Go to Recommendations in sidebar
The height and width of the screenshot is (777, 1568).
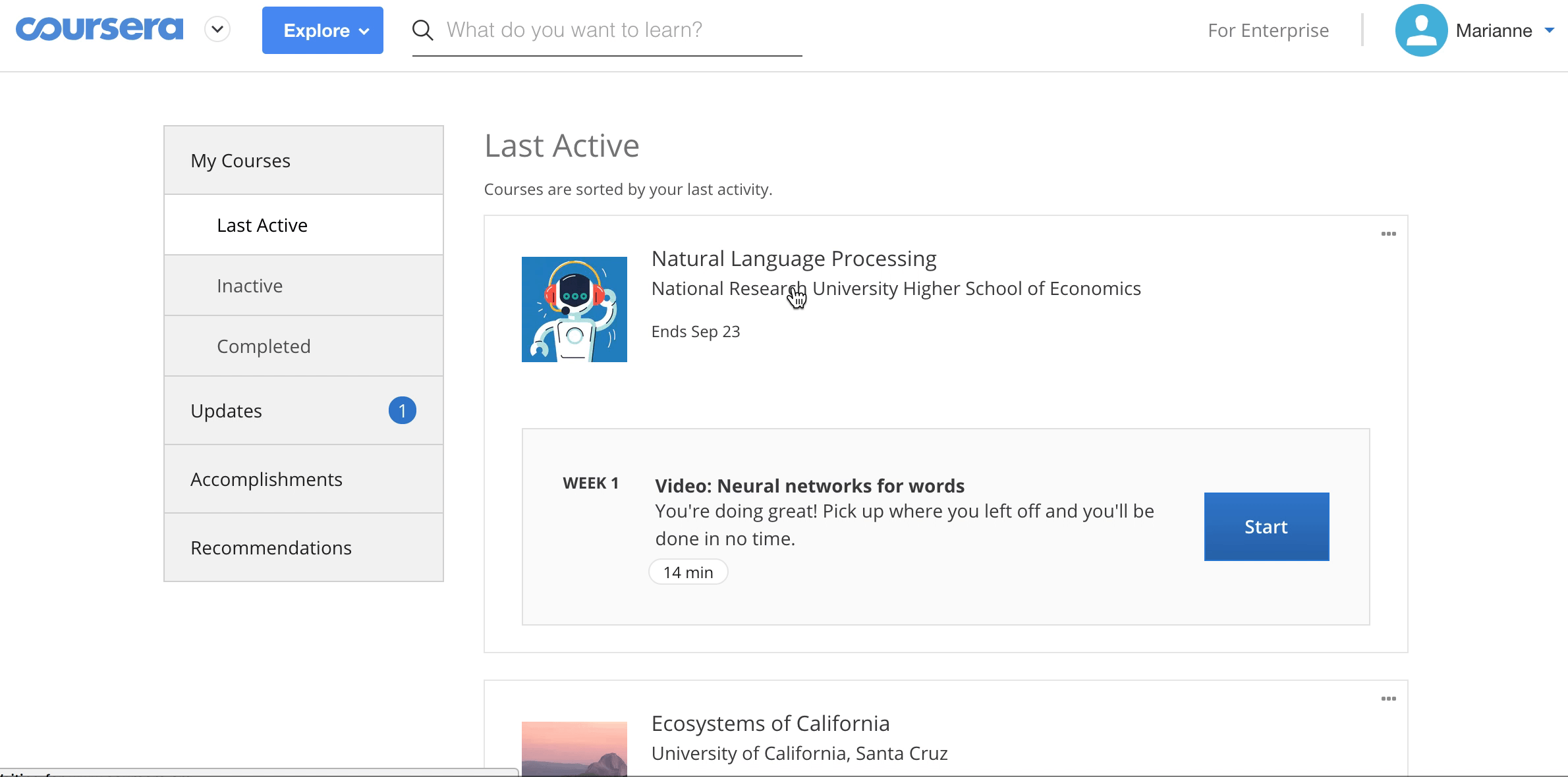[x=271, y=548]
